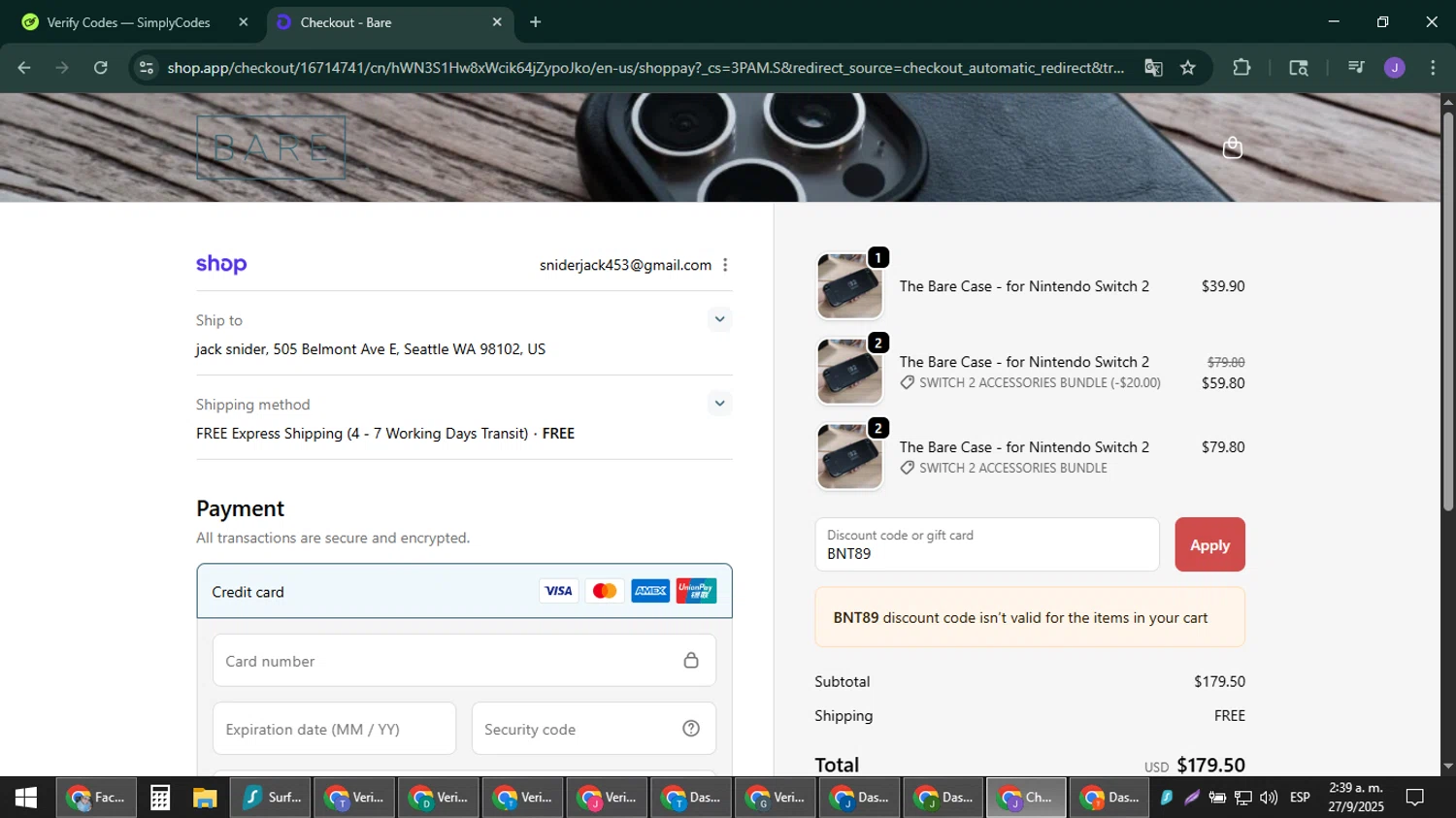Click the Shop Pay logo
The image size is (1456, 818).
221,264
